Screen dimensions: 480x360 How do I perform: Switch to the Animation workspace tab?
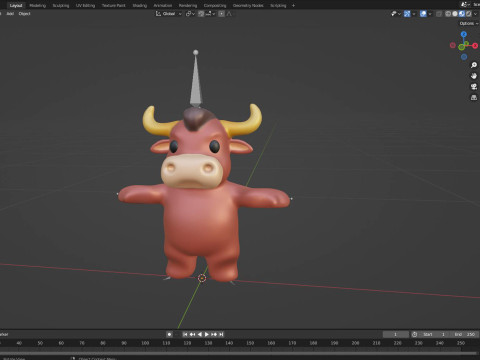163,5
